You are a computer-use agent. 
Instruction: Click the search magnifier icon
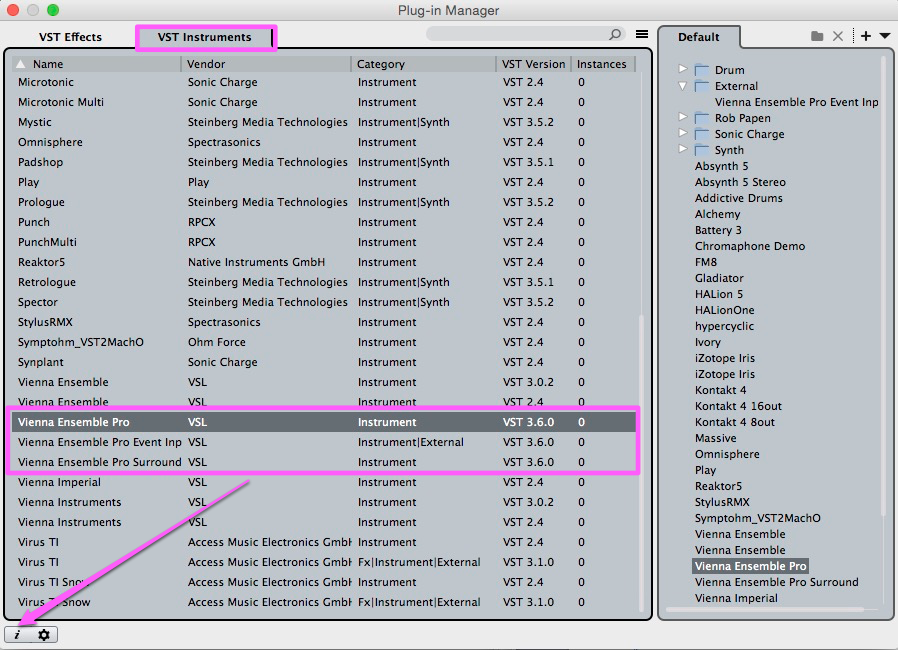[x=615, y=34]
